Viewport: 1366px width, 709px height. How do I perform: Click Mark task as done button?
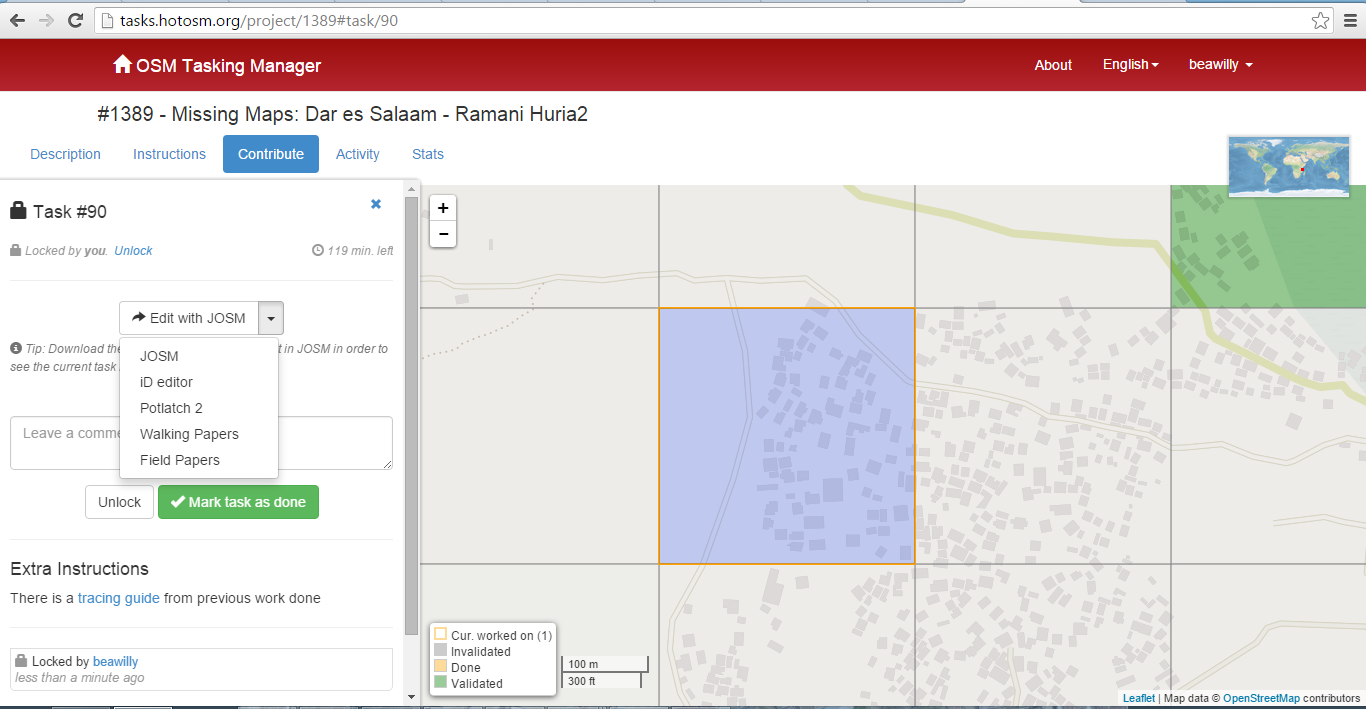pyautogui.click(x=238, y=502)
